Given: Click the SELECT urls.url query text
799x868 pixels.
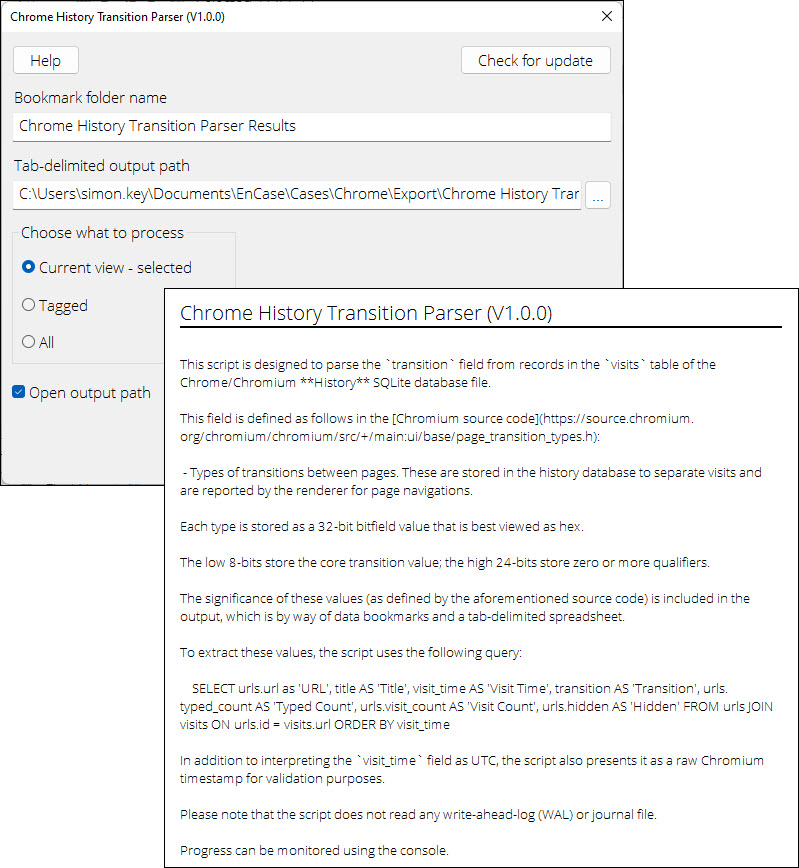Looking at the screenshot, I should [476, 706].
